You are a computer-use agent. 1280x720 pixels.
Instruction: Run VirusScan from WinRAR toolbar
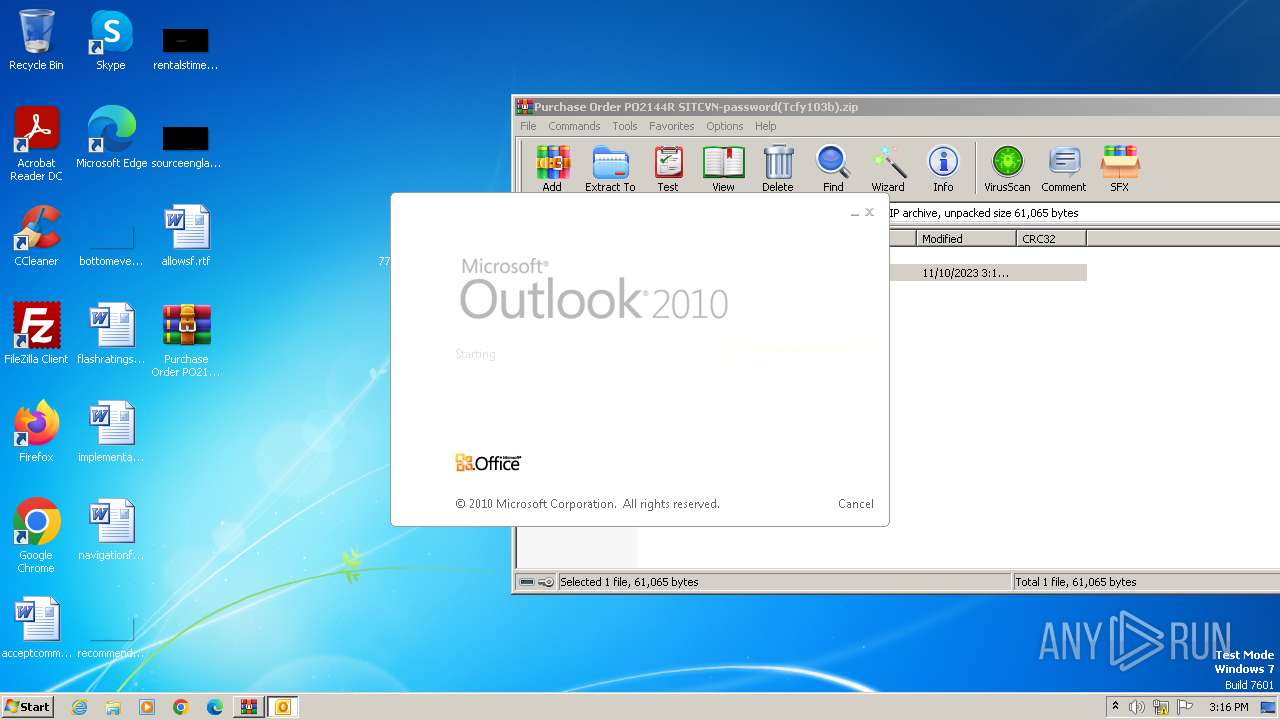(x=1007, y=168)
